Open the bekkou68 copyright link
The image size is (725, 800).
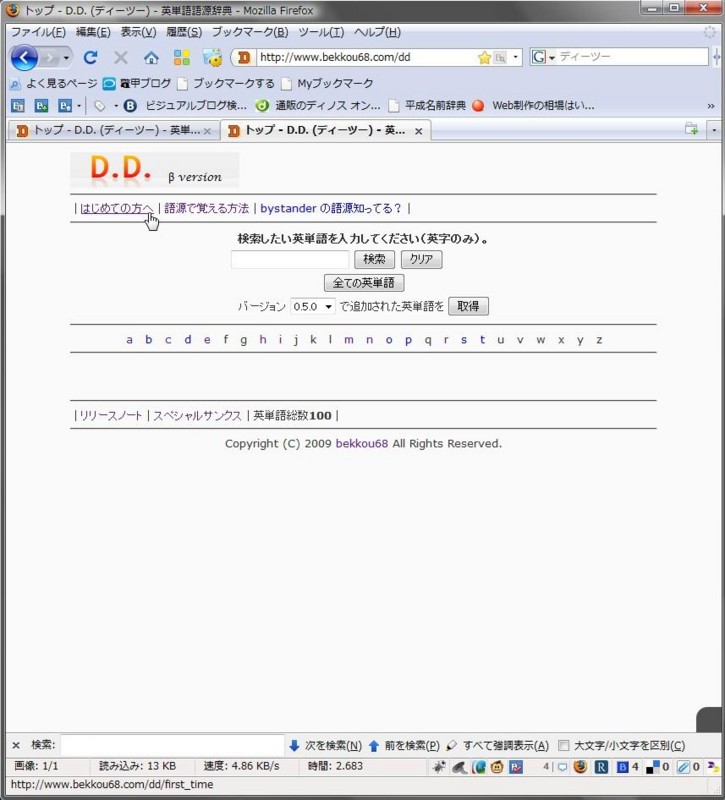point(362,443)
